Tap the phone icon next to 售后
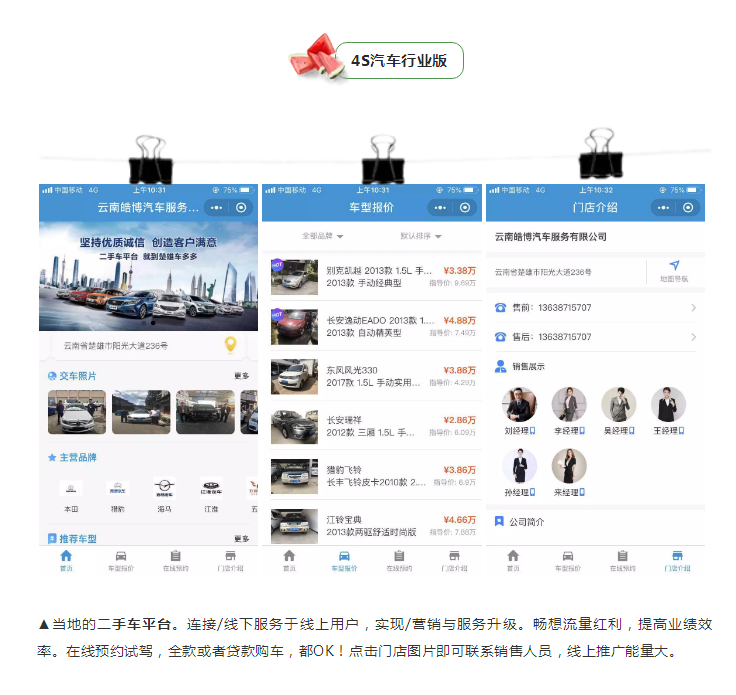The image size is (736, 695). click(501, 337)
